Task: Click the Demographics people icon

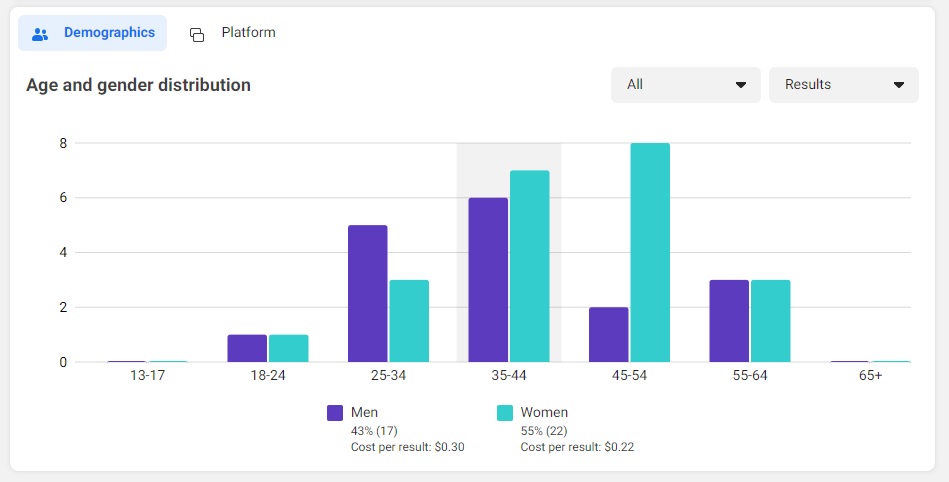Action: 40,33
